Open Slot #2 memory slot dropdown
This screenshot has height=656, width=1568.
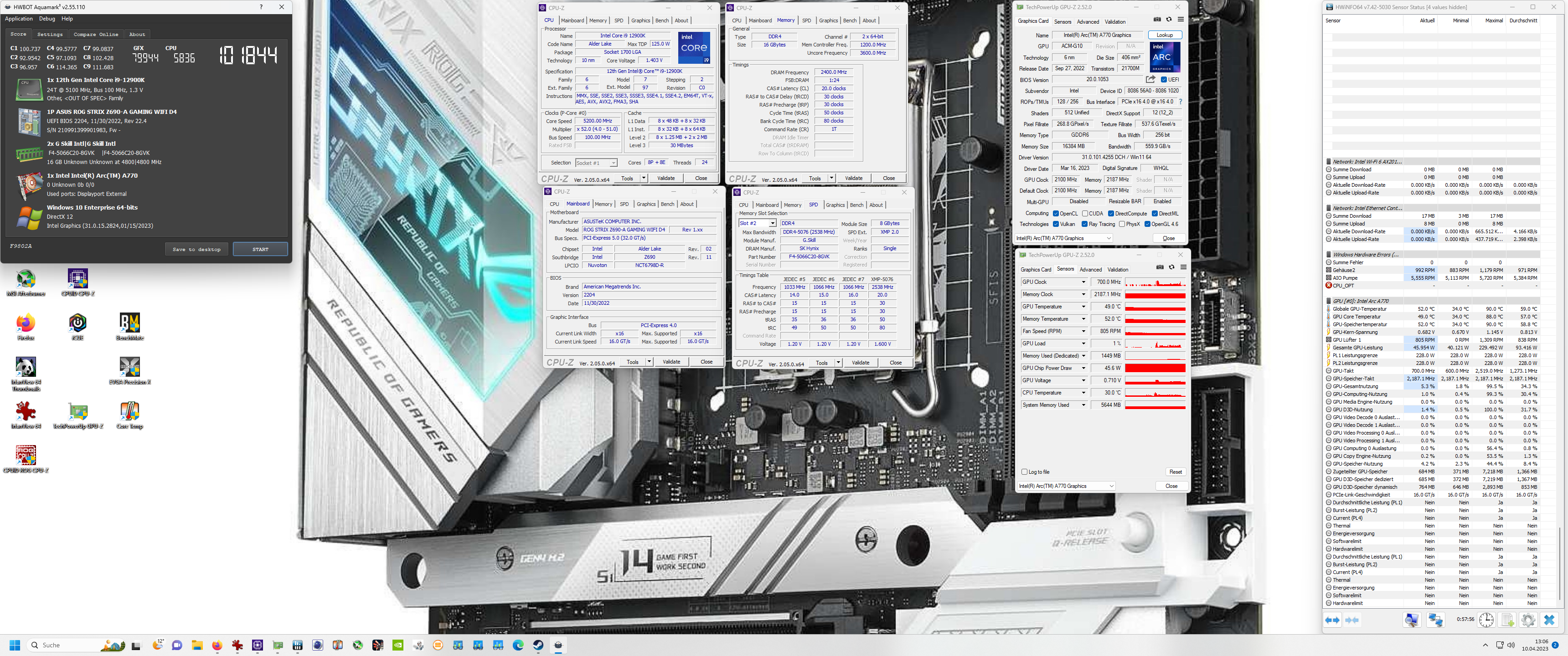tap(758, 223)
